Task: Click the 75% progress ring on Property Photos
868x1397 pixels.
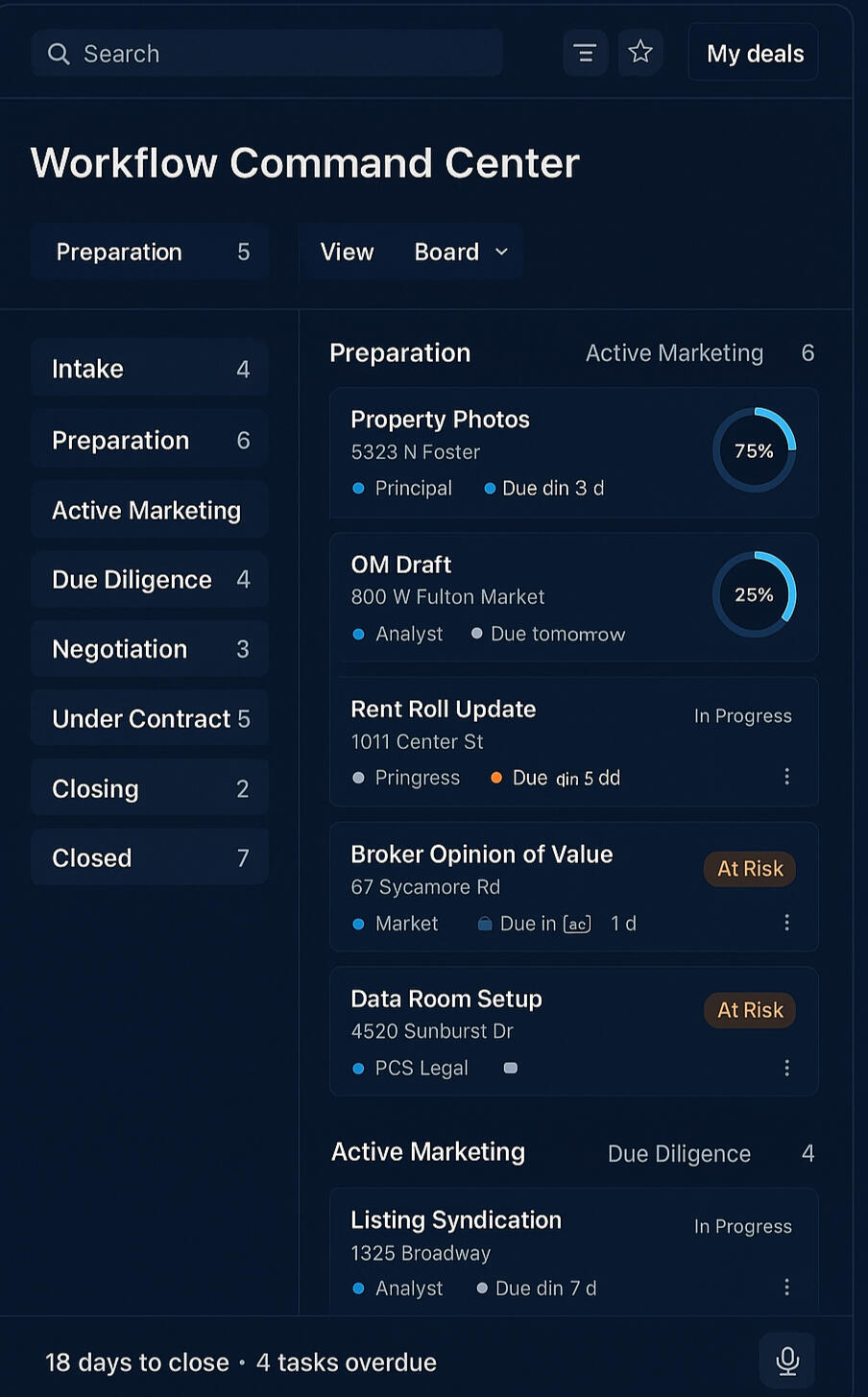Action: 754,450
